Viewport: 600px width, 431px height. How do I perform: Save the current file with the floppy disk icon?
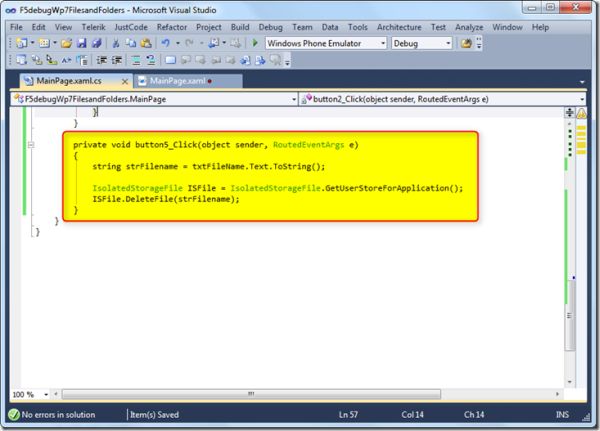[x=82, y=43]
